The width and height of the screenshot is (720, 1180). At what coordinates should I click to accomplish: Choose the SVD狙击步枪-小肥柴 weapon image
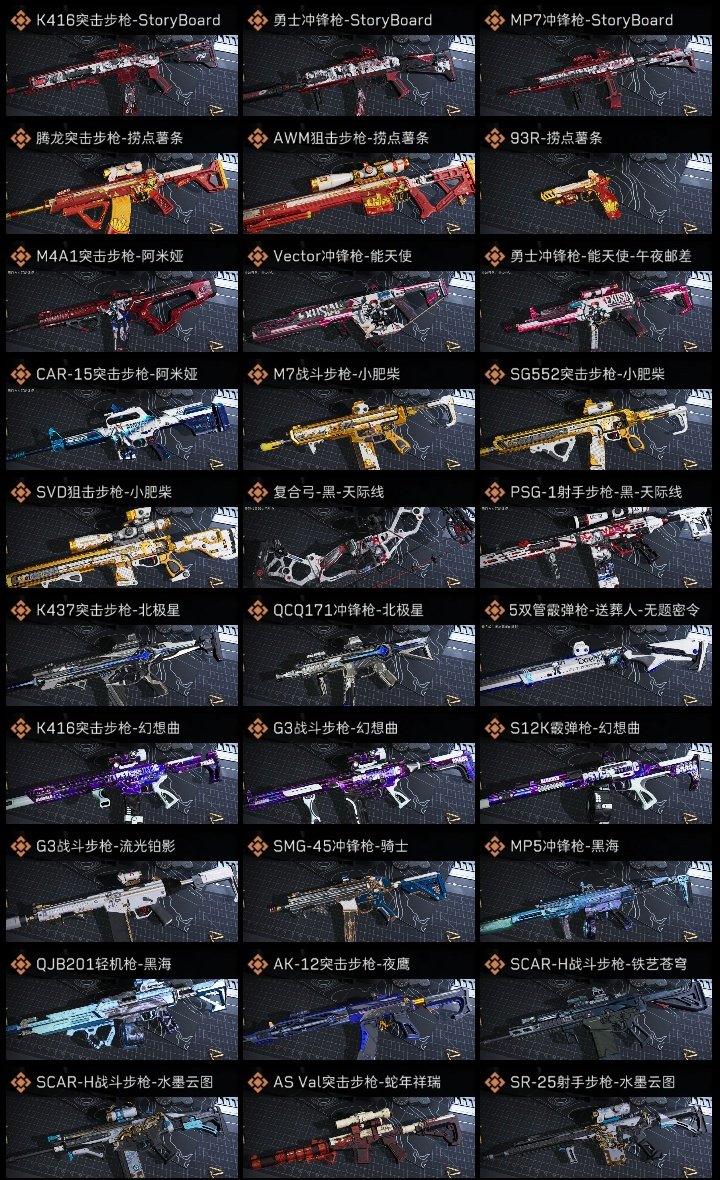122,547
